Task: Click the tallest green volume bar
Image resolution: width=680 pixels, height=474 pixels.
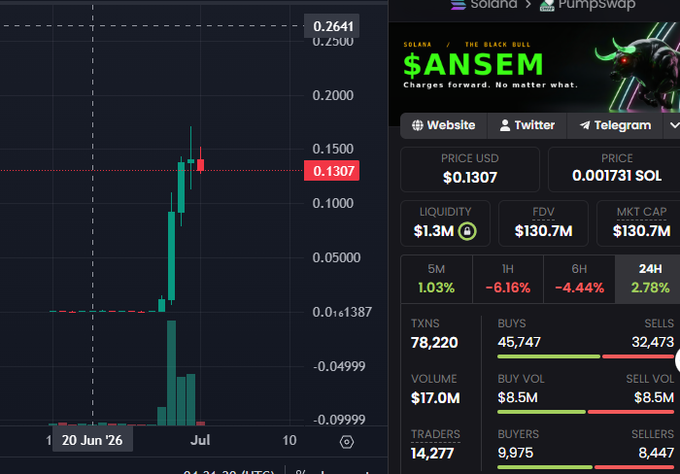Action: pyautogui.click(x=171, y=373)
